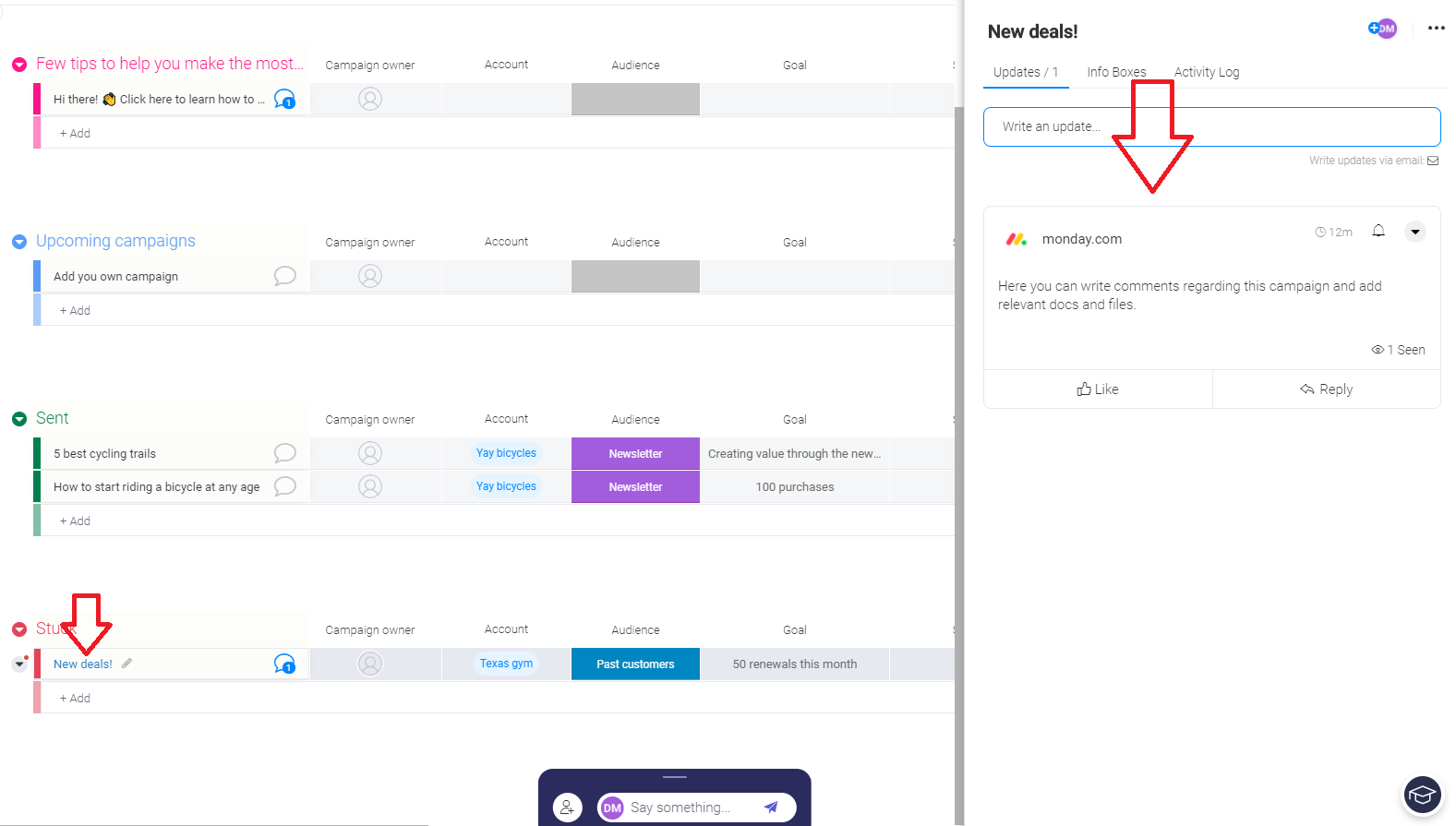This screenshot has width=1456, height=826.
Task: Click the email envelope icon for updates via email
Action: (1433, 161)
